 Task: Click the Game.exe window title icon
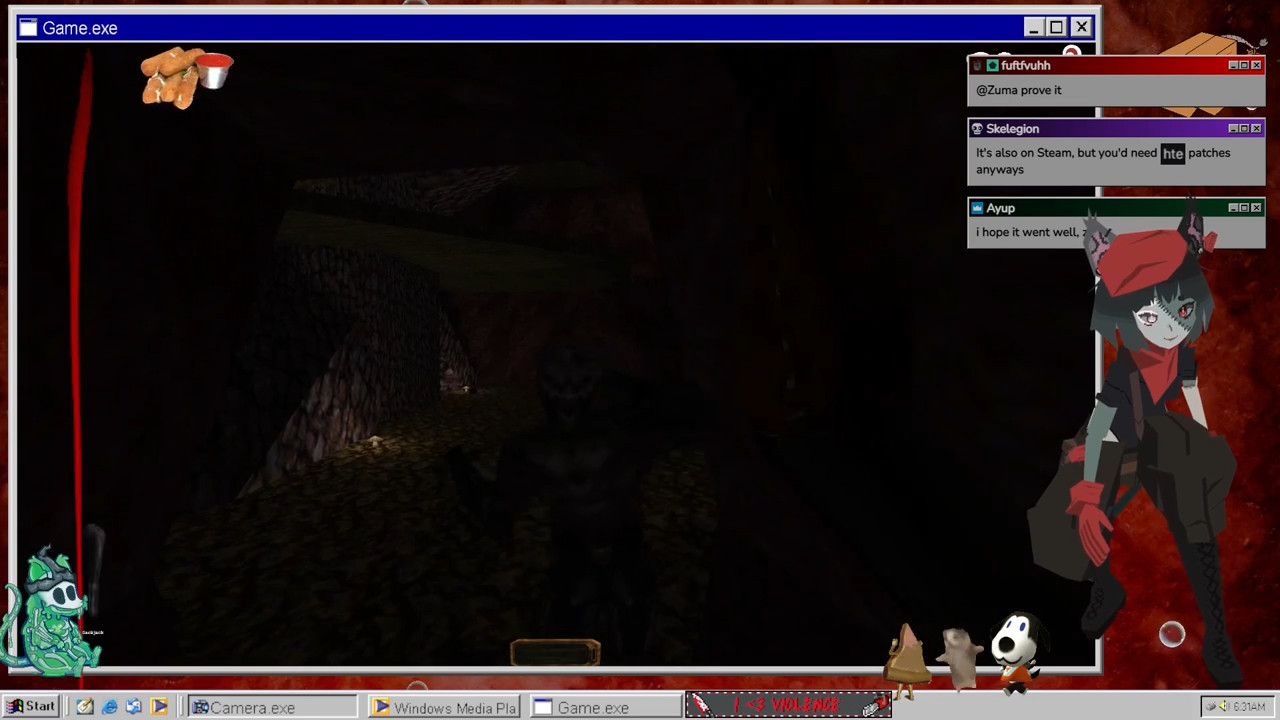coord(28,28)
